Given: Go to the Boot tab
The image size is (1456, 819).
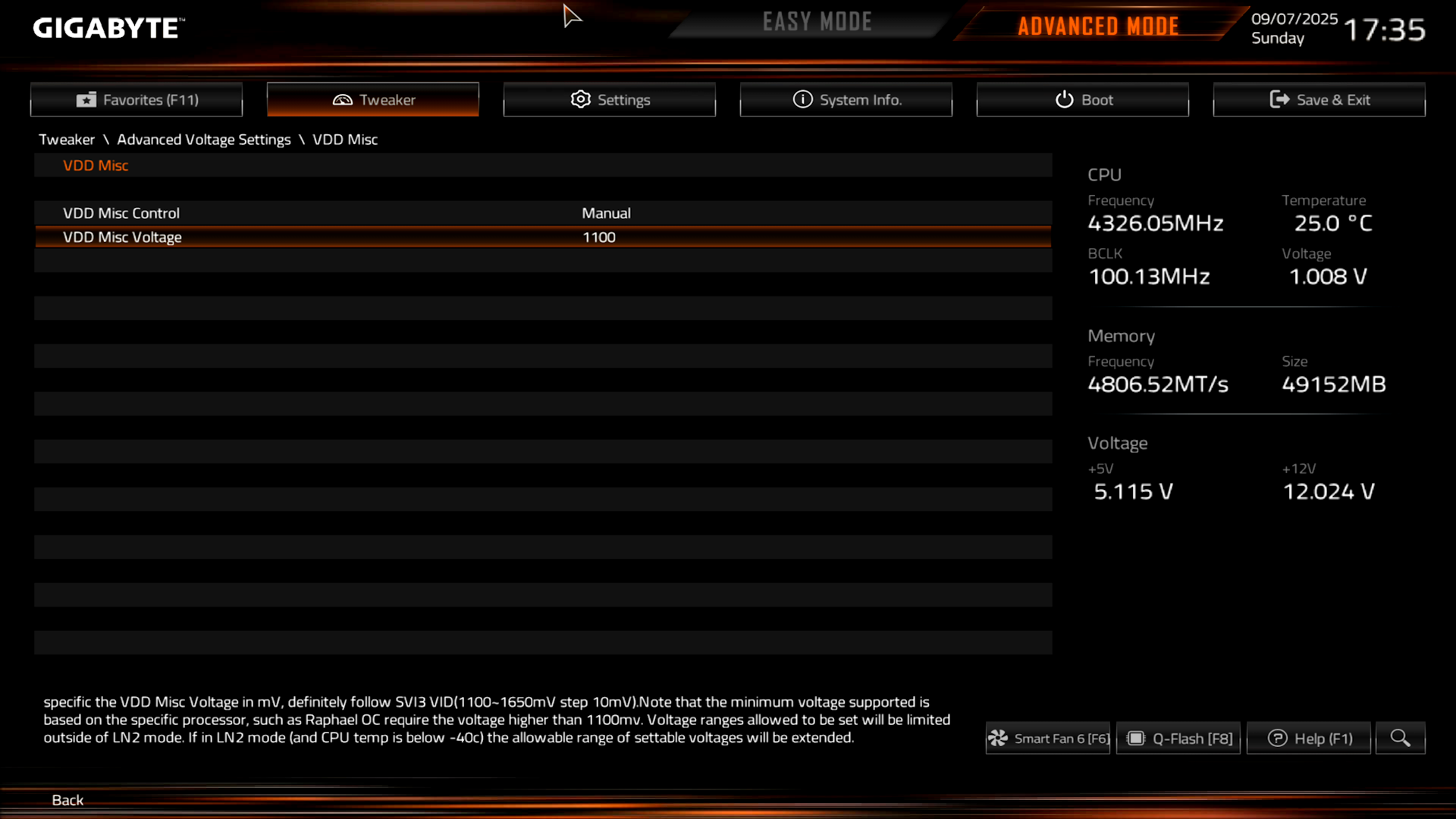Looking at the screenshot, I should click(x=1082, y=99).
